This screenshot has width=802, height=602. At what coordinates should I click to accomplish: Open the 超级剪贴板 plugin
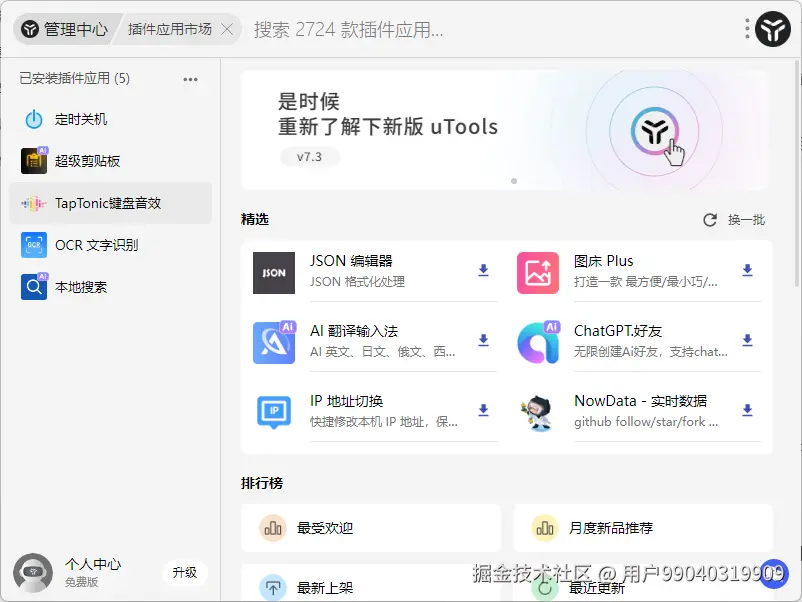[x=110, y=161]
